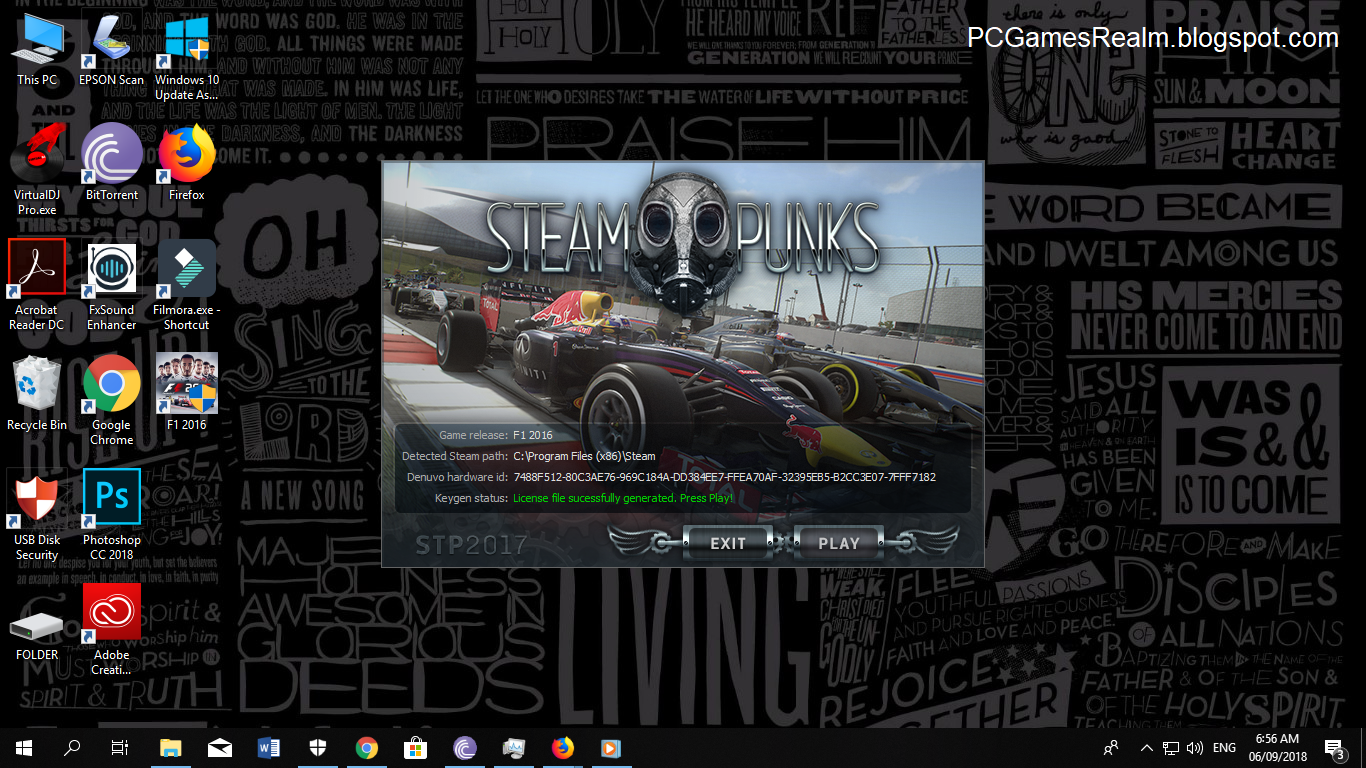Expand the hidden tray icons chevron

point(1146,748)
